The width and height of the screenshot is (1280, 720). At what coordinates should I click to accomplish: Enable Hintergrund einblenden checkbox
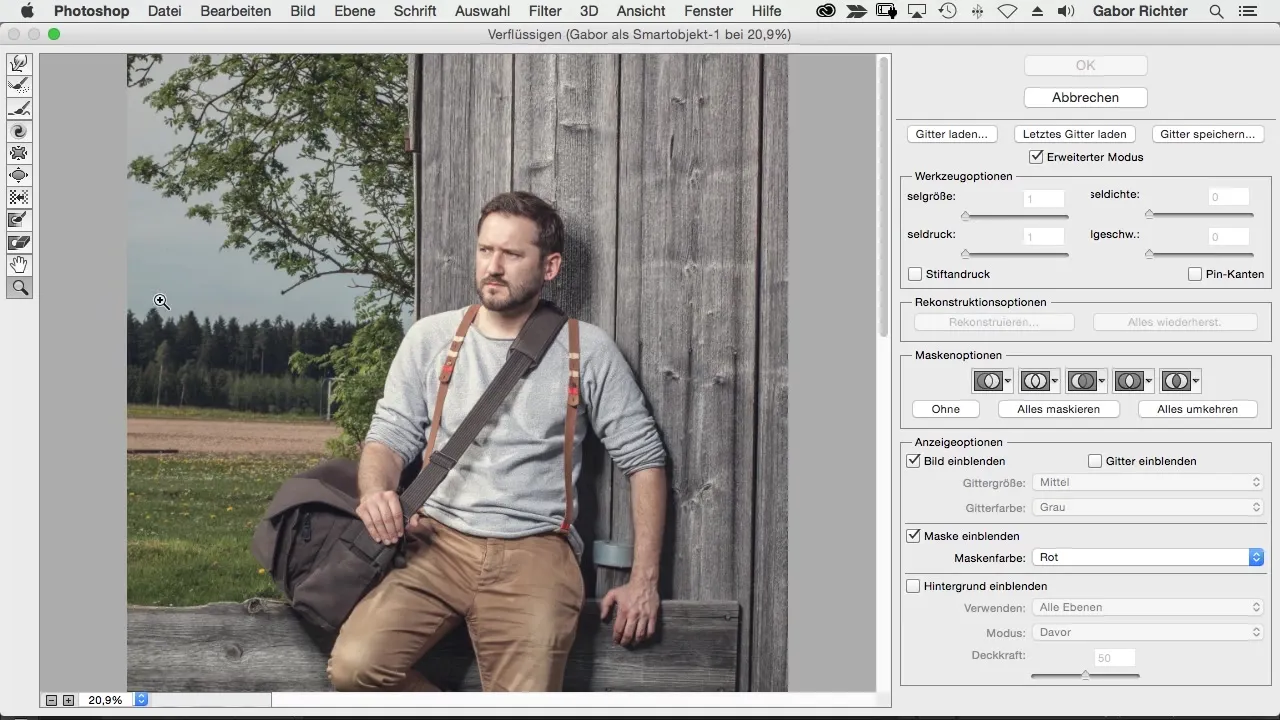tap(913, 586)
